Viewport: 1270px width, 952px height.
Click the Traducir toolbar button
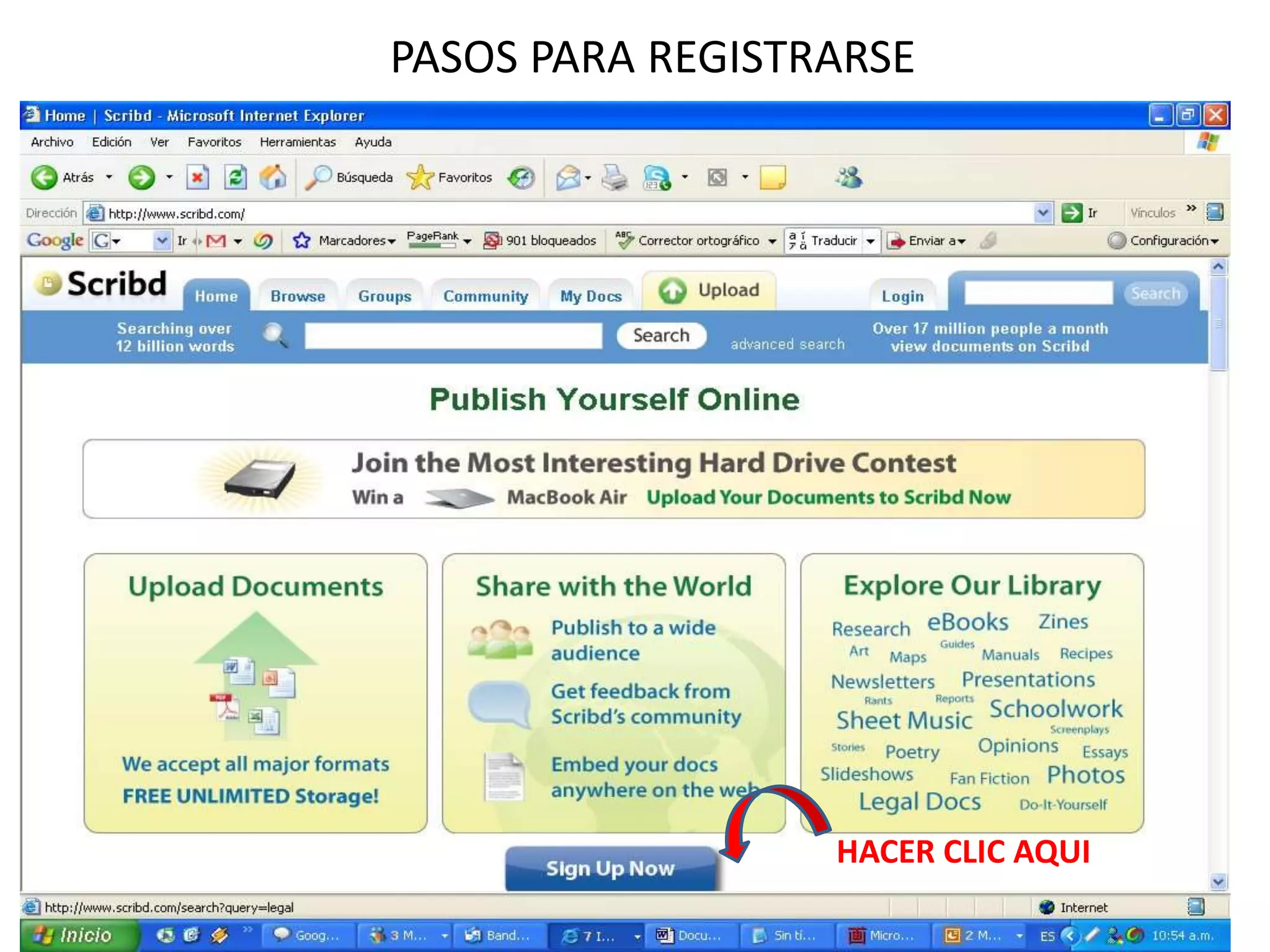(x=823, y=240)
